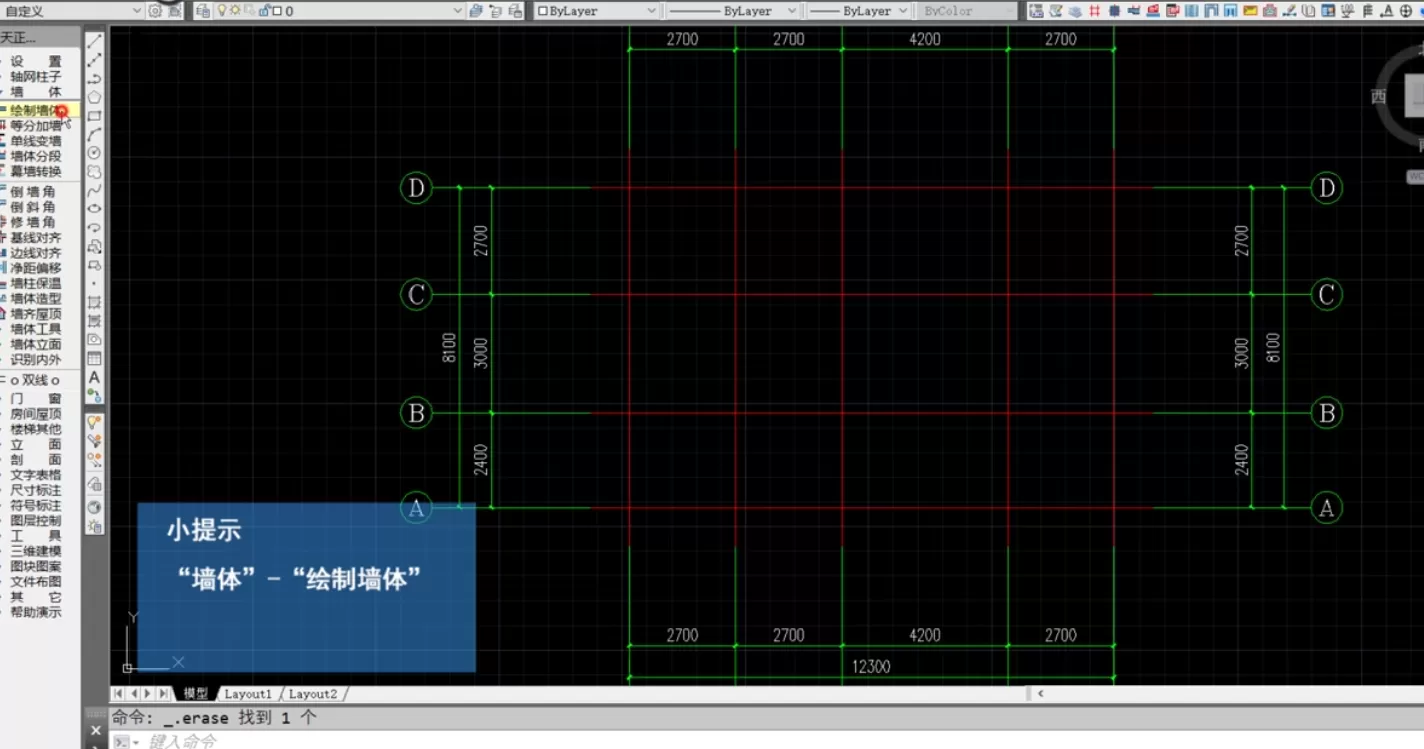Expand 墙体工具 submenu
This screenshot has height=749, width=1424.
pos(36,329)
